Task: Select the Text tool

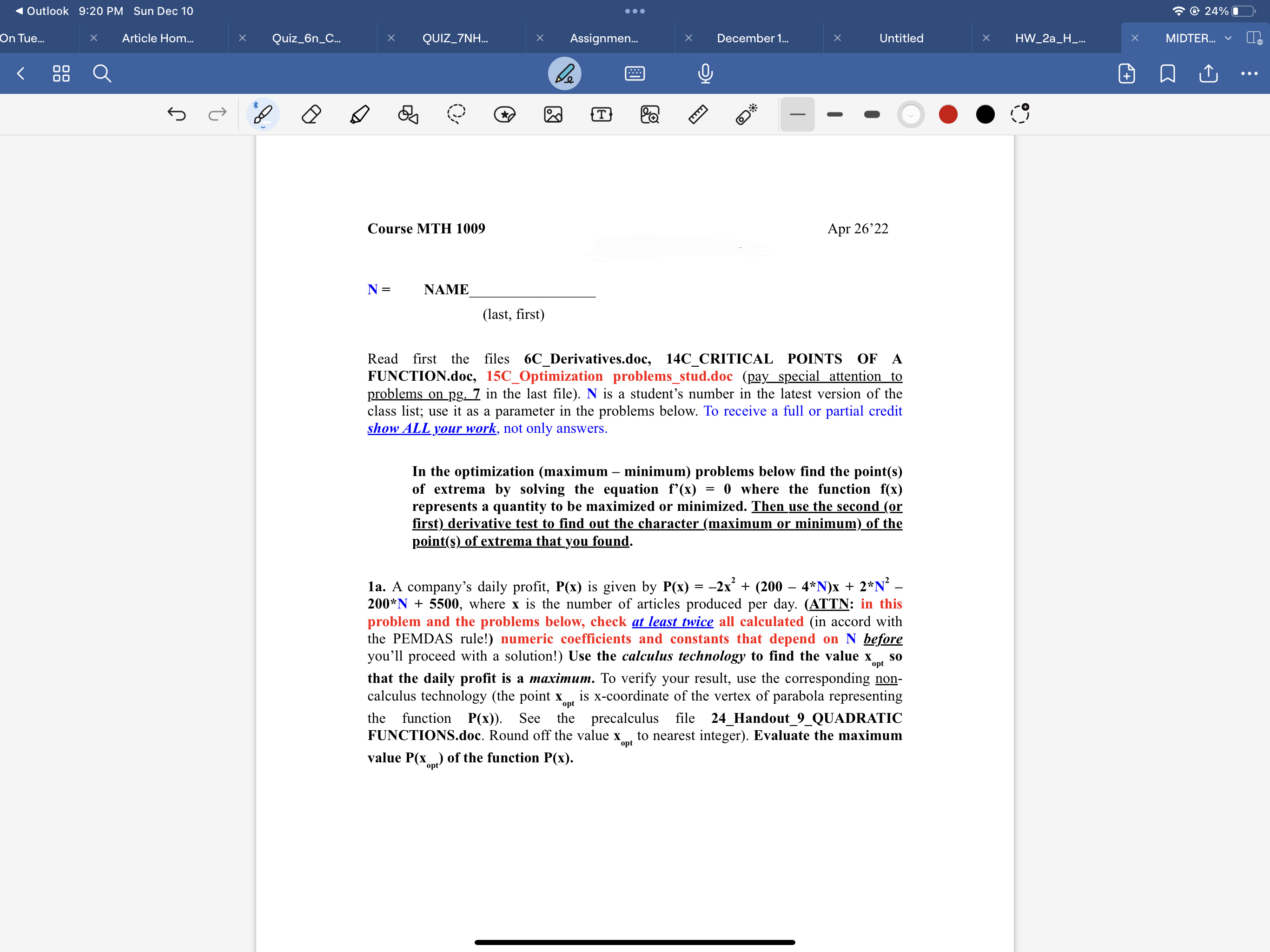Action: [601, 114]
